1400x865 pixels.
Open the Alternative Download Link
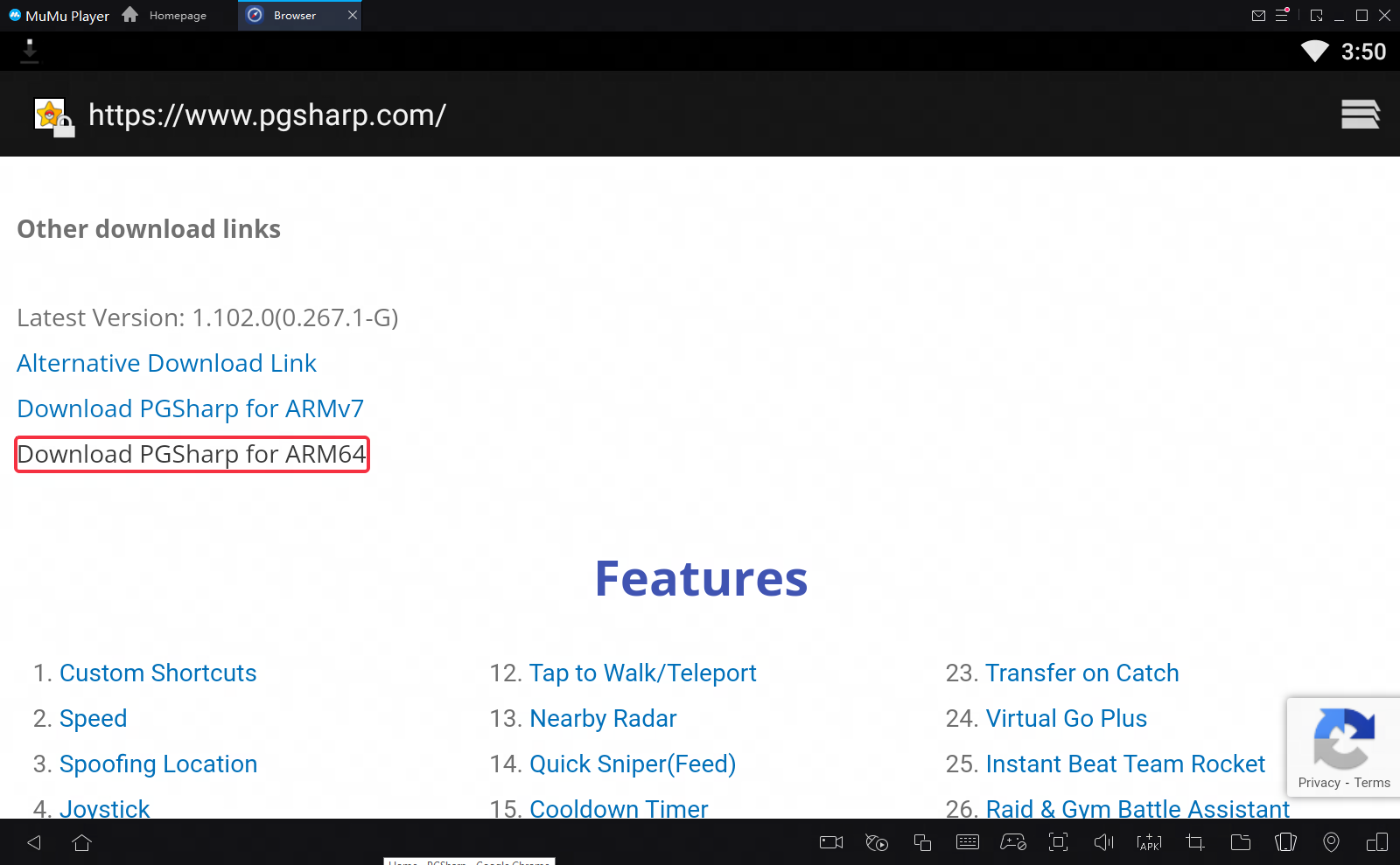tap(166, 363)
